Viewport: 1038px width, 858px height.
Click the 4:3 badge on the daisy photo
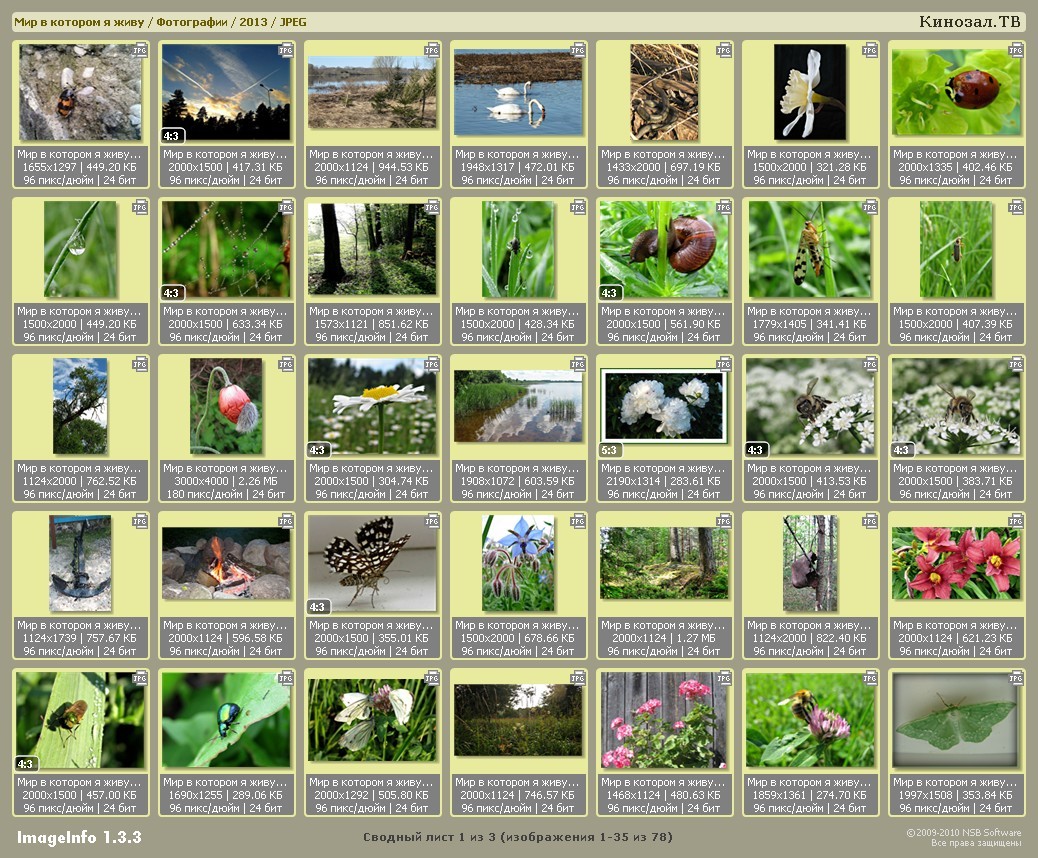tap(318, 450)
